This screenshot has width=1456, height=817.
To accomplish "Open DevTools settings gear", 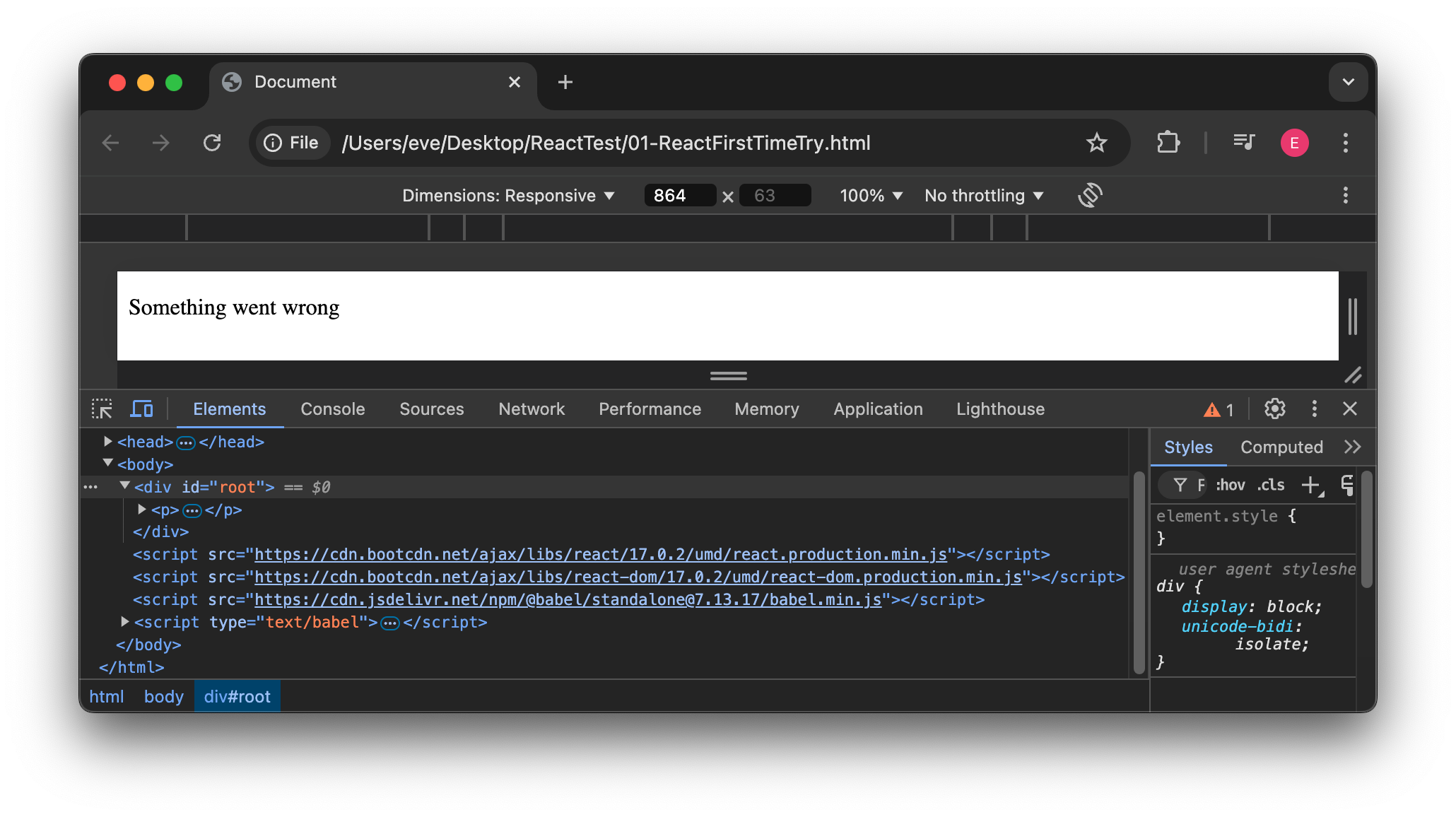I will point(1274,408).
